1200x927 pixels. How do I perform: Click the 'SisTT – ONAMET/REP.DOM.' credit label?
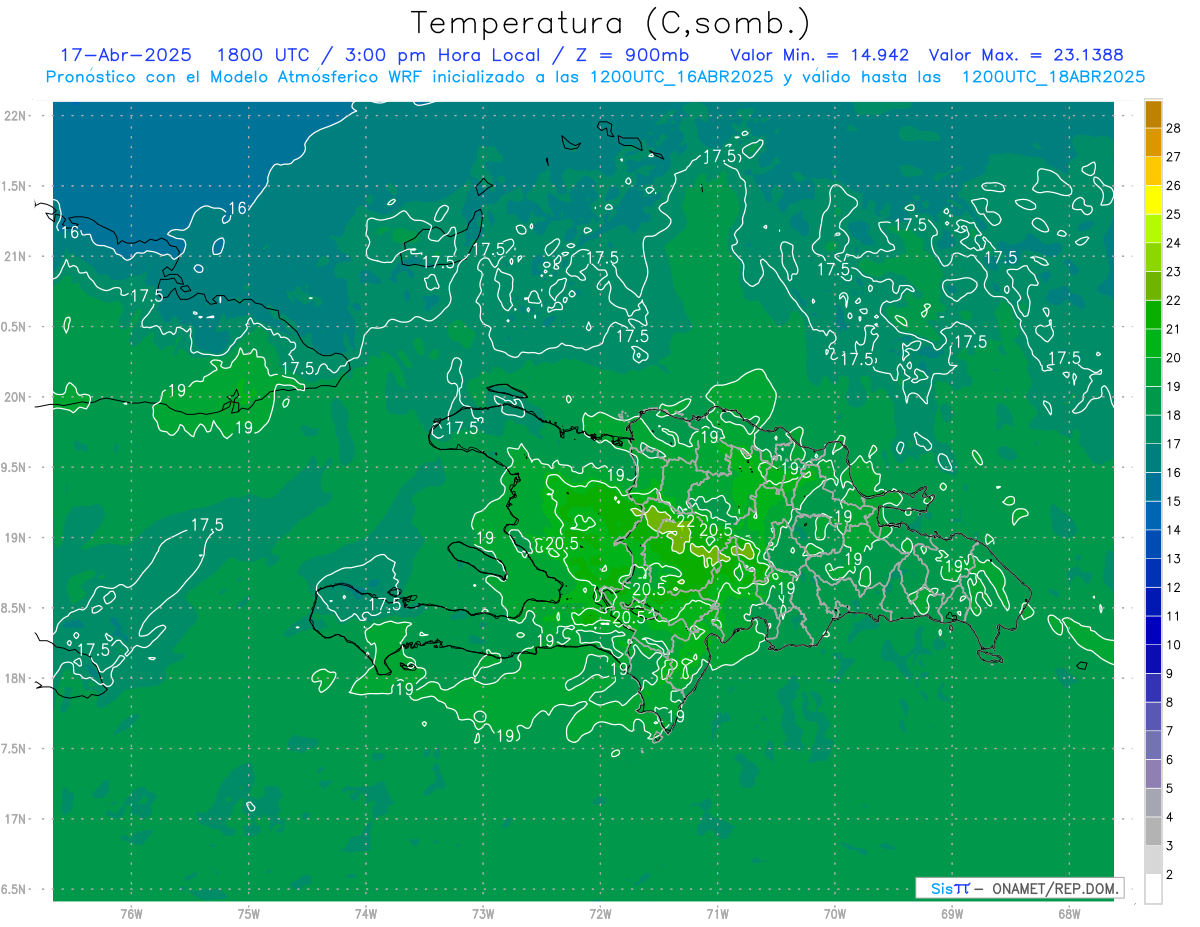[x=1020, y=888]
